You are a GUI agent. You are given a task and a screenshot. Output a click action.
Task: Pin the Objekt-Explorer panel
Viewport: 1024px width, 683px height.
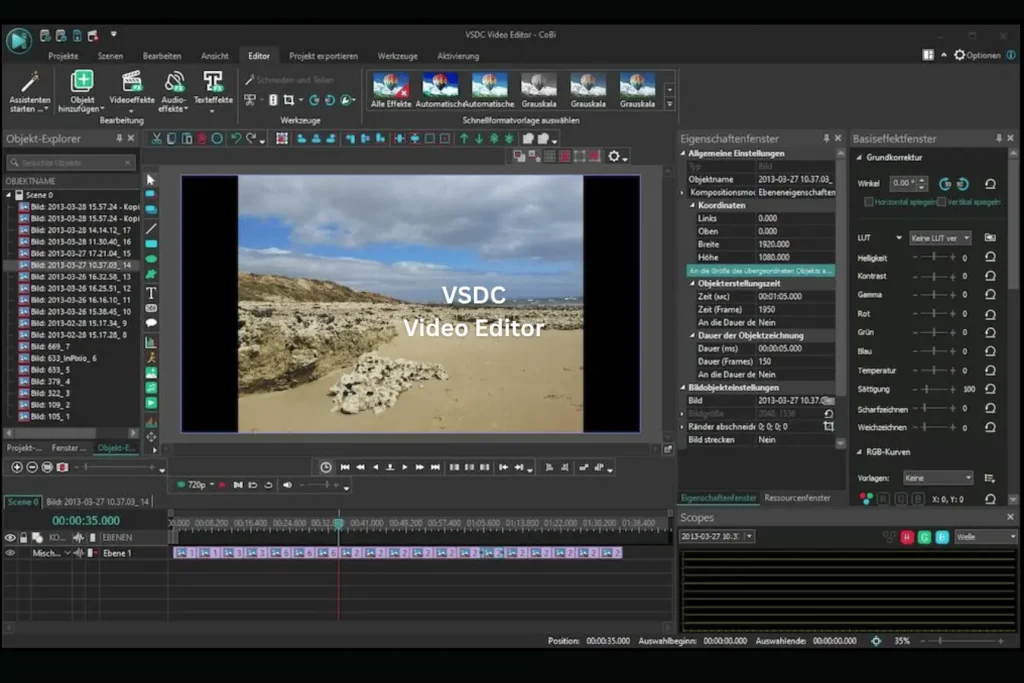(119, 138)
